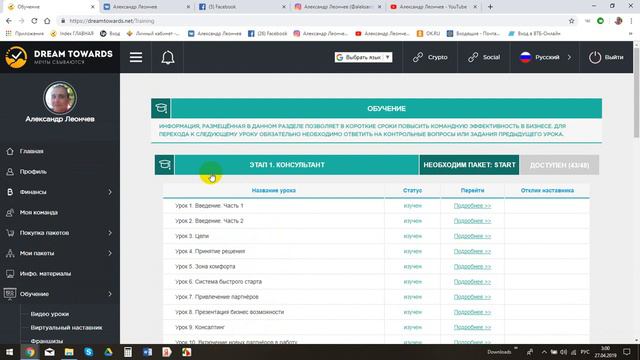Click the Покупка пакетов cart icon
Image resolution: width=640 pixels, height=360 pixels.
click(10, 233)
